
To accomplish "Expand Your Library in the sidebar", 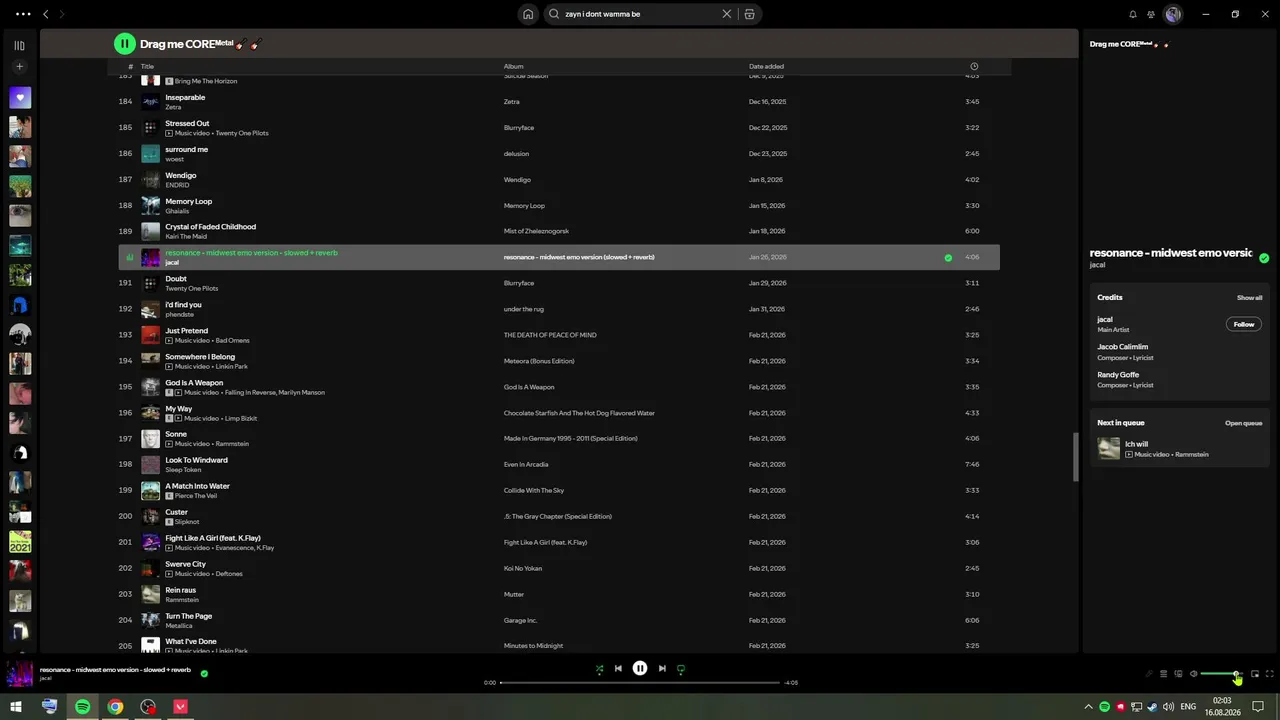I will (x=19, y=45).
